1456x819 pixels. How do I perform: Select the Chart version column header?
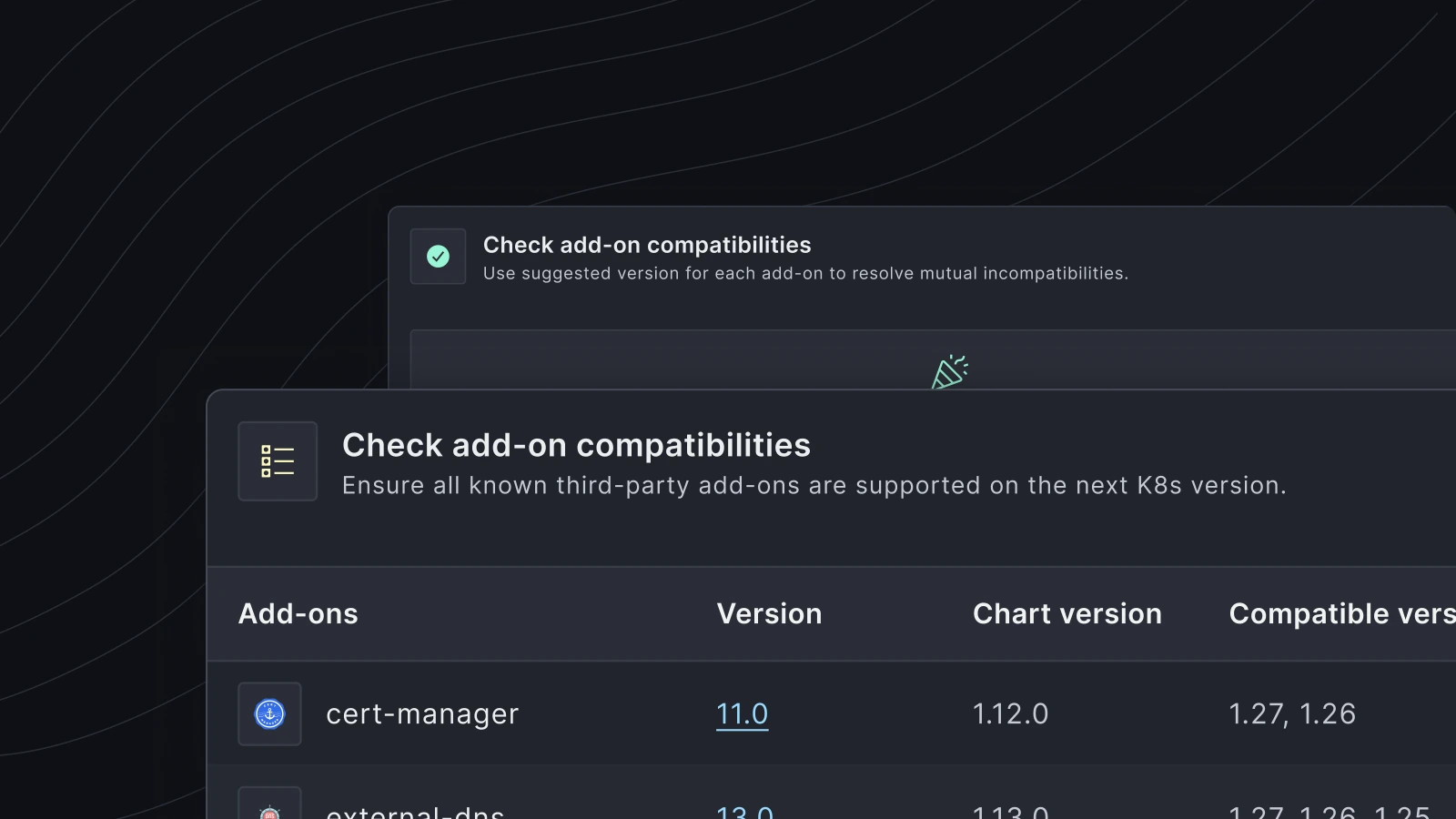tap(1067, 613)
